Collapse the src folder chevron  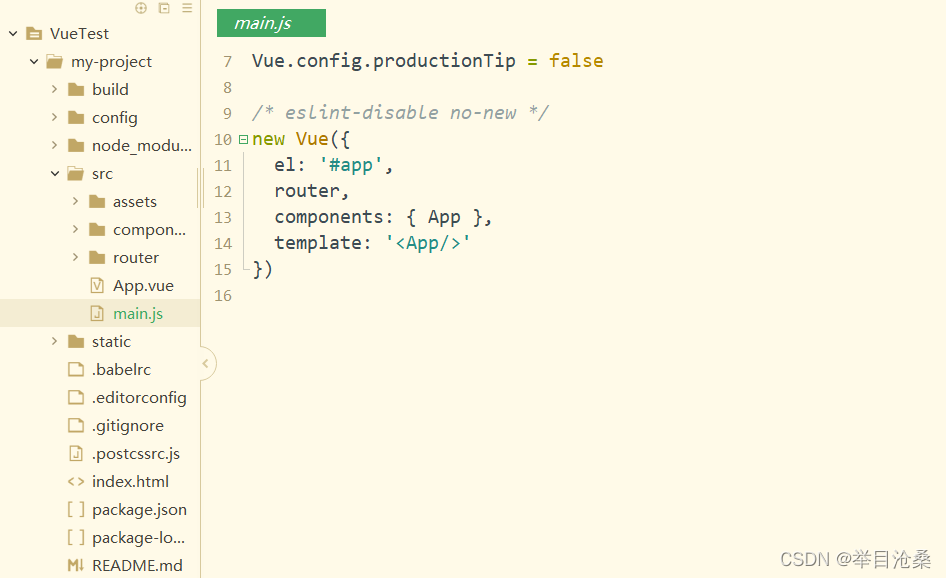55,174
